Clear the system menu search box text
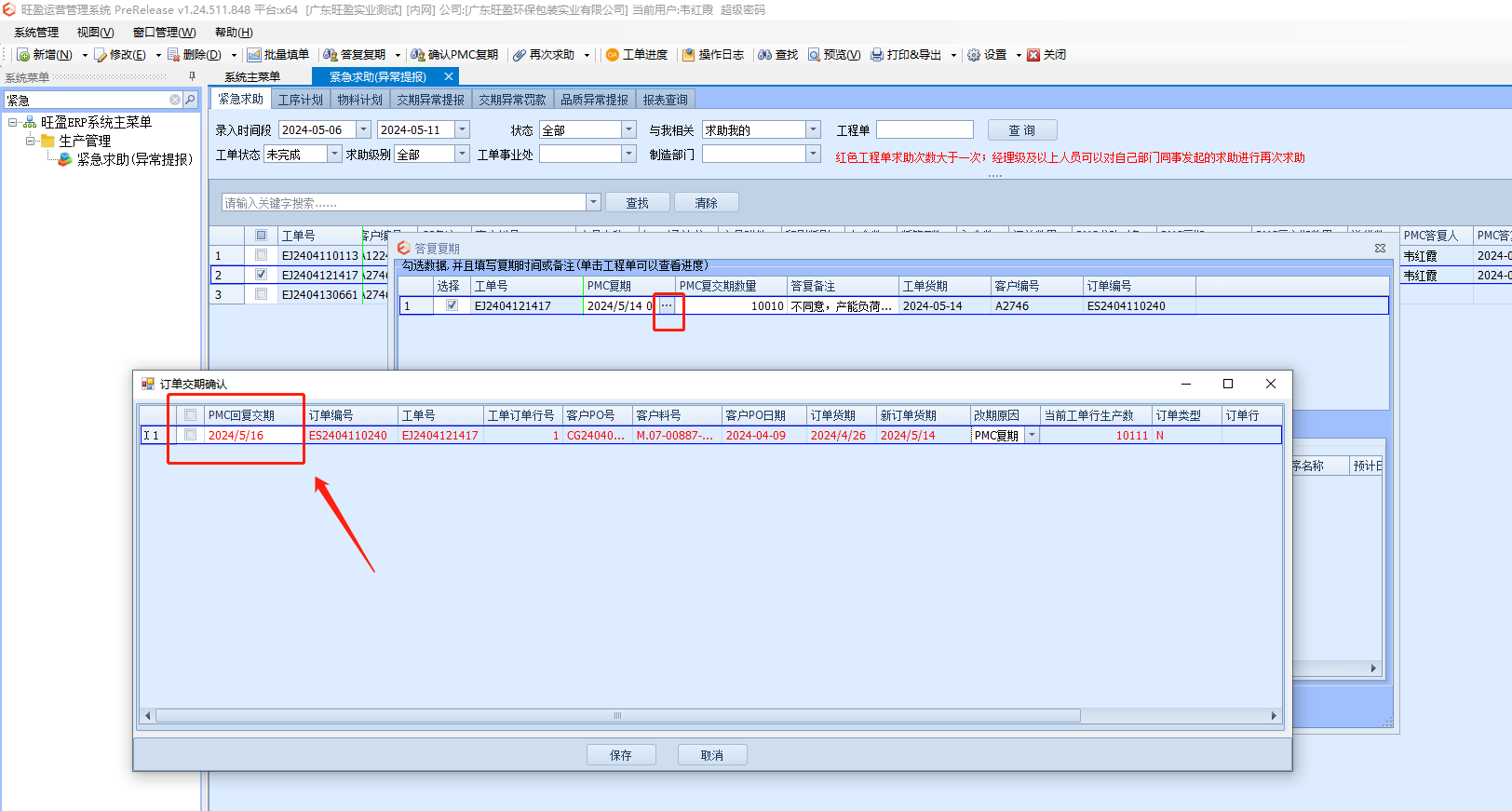The width and height of the screenshot is (1512, 811). pos(175,100)
